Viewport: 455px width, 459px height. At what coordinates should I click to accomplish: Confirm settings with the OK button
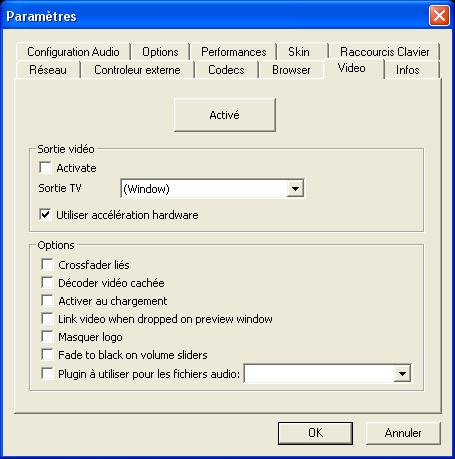point(315,433)
